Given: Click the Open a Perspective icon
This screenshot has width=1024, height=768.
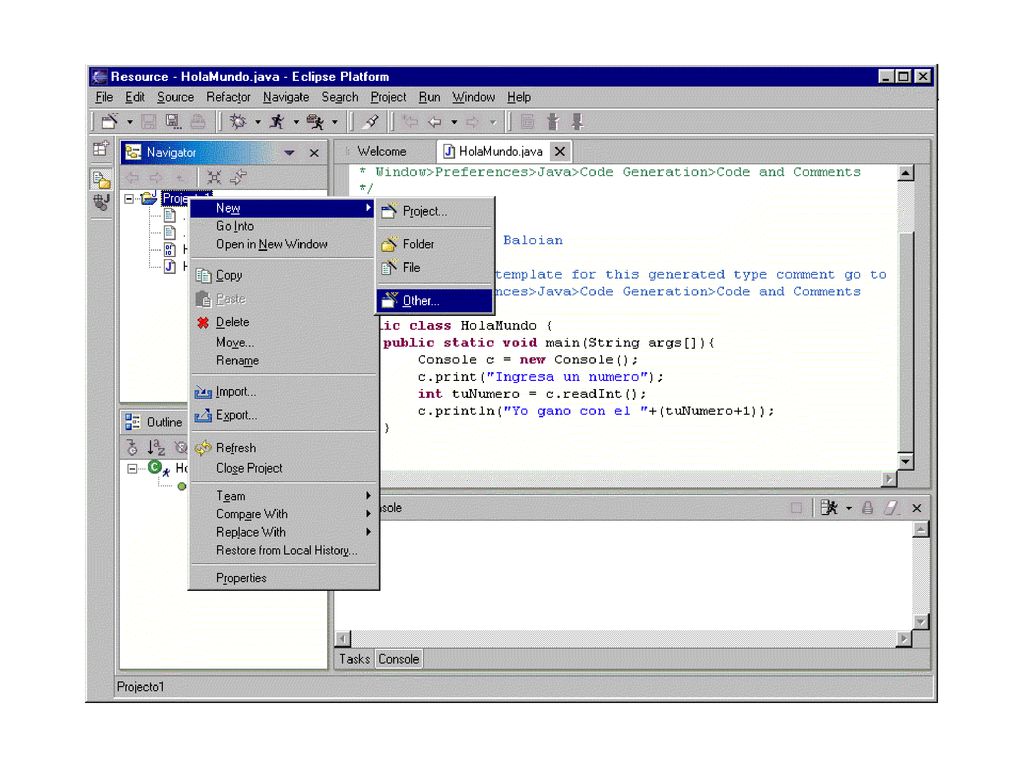Looking at the screenshot, I should [101, 149].
